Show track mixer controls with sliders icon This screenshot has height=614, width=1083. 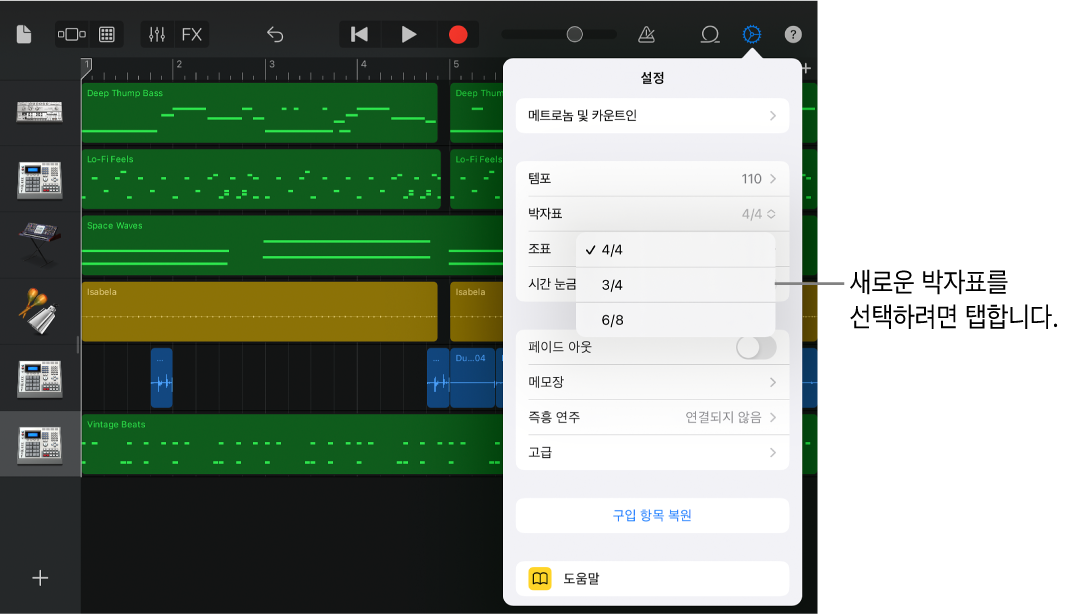(156, 33)
